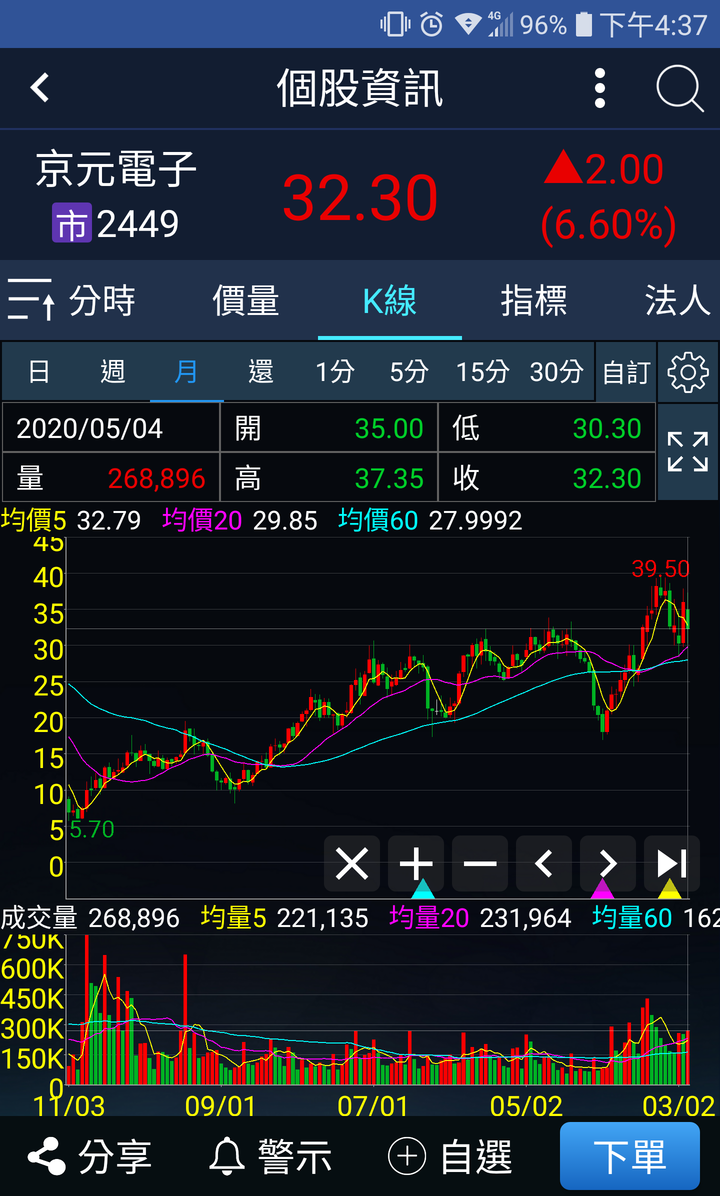Viewport: 720px width, 1196px height.
Task: Tap open price 35.00
Action: click(389, 429)
